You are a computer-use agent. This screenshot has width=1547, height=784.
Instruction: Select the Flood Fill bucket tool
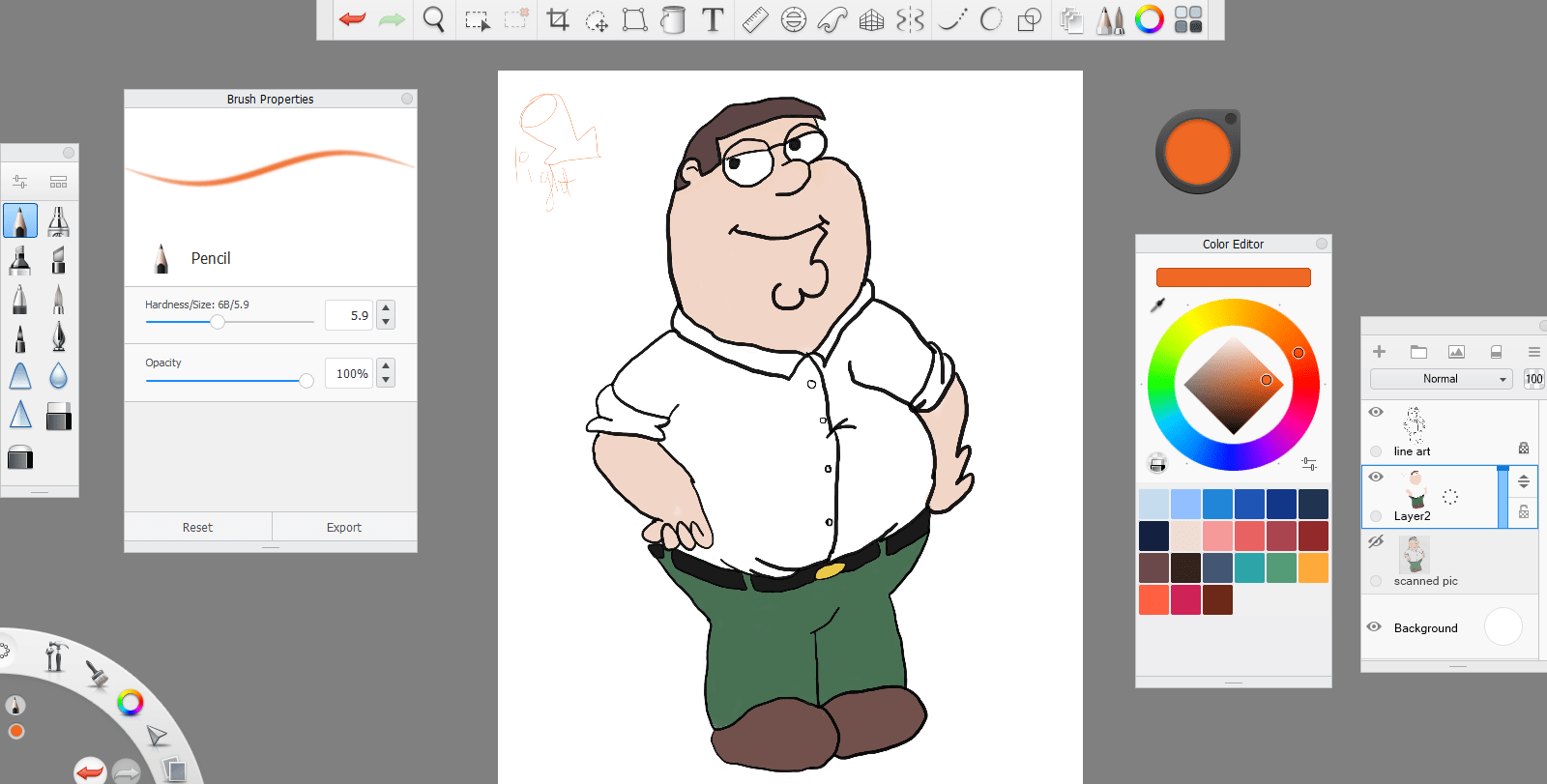pos(673,19)
